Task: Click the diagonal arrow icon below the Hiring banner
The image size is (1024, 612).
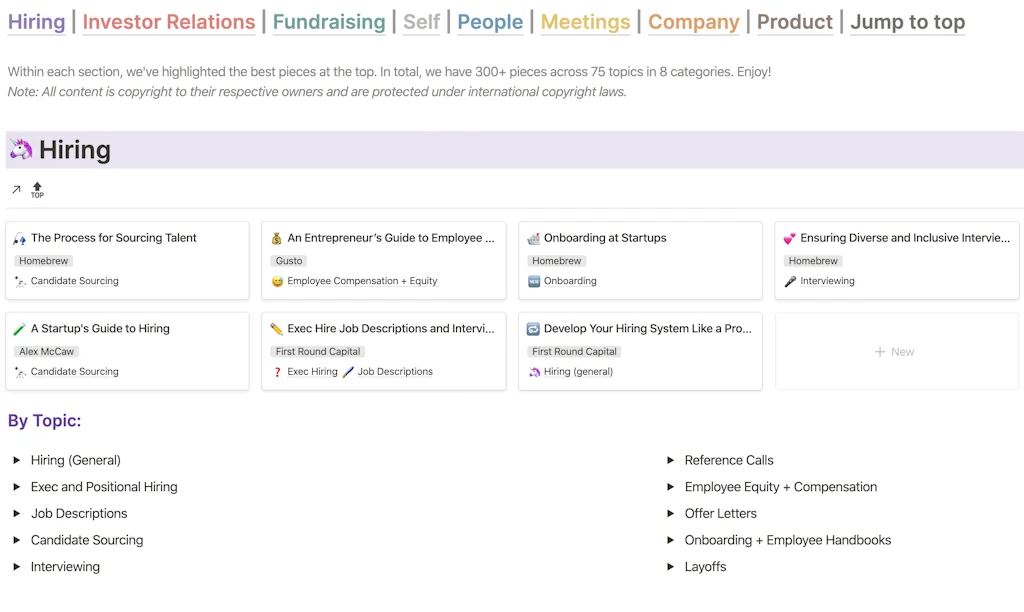Action: click(x=16, y=188)
